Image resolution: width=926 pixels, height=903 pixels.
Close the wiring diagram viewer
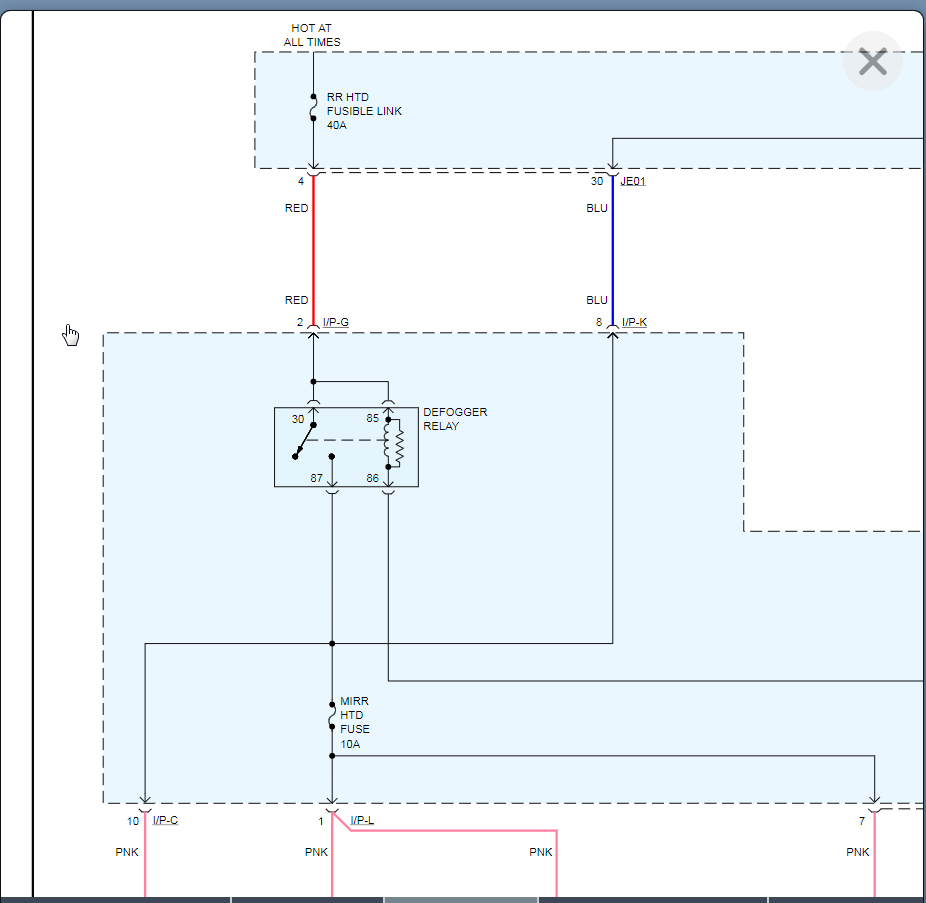tap(872, 62)
